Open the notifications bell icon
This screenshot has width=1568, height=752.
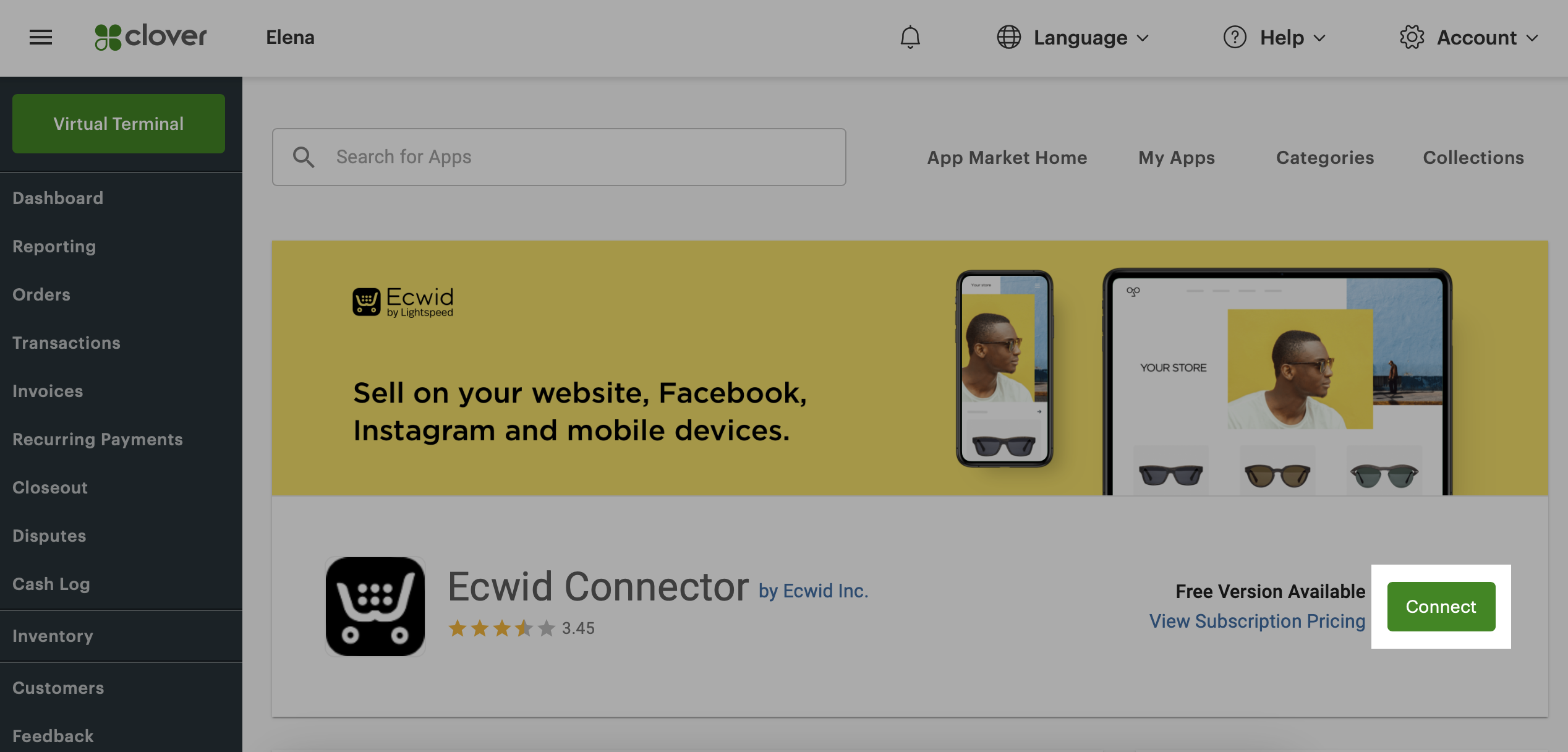(x=909, y=37)
